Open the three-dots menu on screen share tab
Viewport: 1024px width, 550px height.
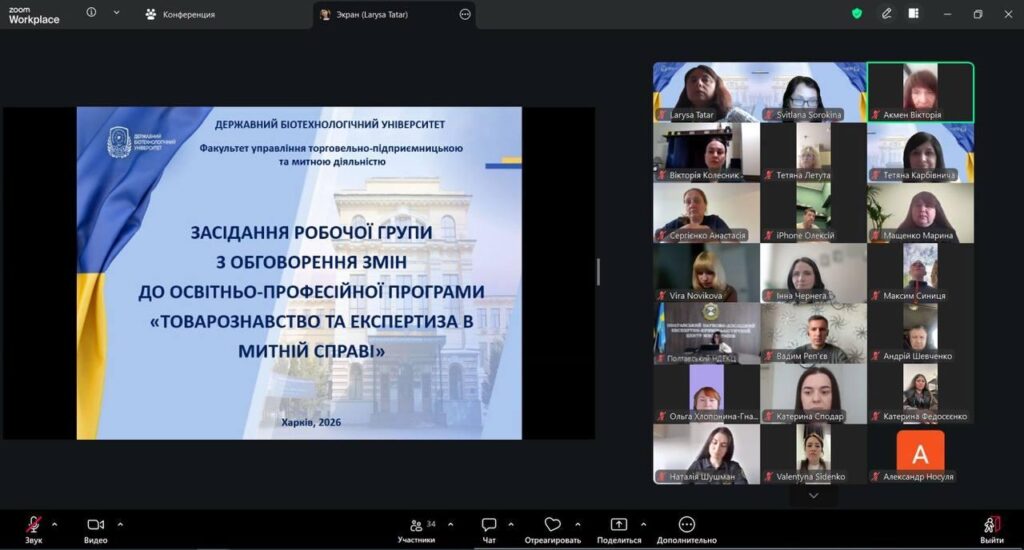pos(465,15)
